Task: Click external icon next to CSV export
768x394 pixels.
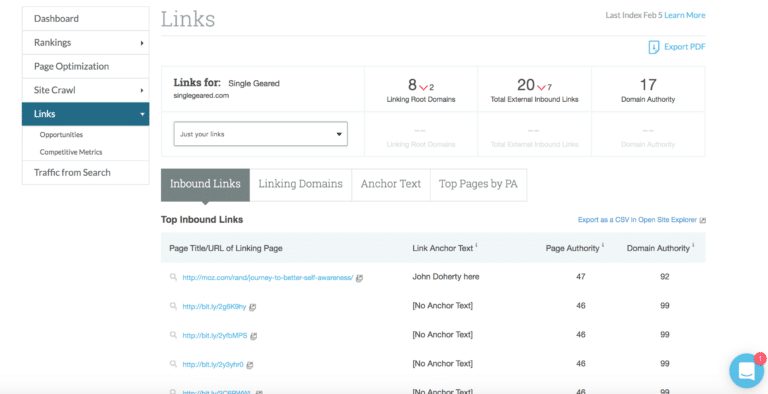Action: (x=703, y=221)
